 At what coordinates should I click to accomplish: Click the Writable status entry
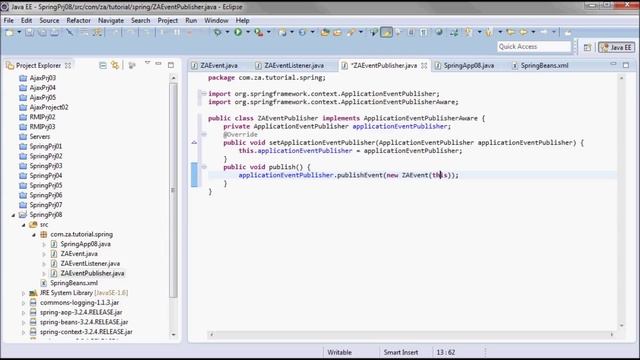pos(339,352)
